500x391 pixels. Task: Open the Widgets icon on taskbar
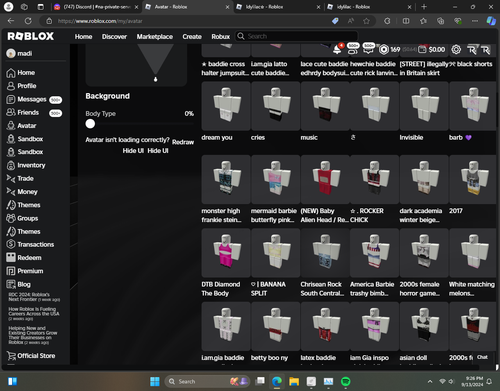click(12, 381)
